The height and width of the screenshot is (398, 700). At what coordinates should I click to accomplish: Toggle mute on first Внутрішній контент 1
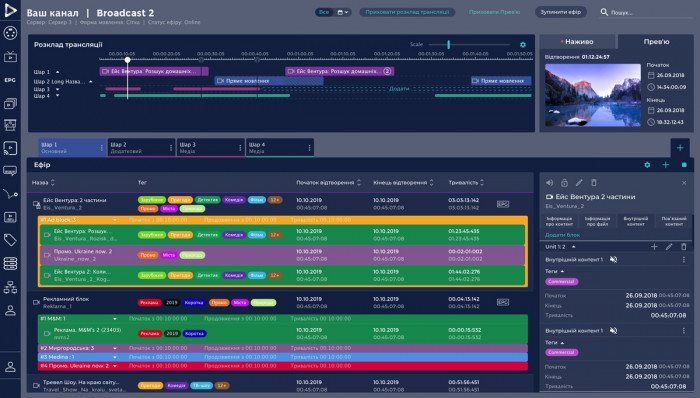613,259
